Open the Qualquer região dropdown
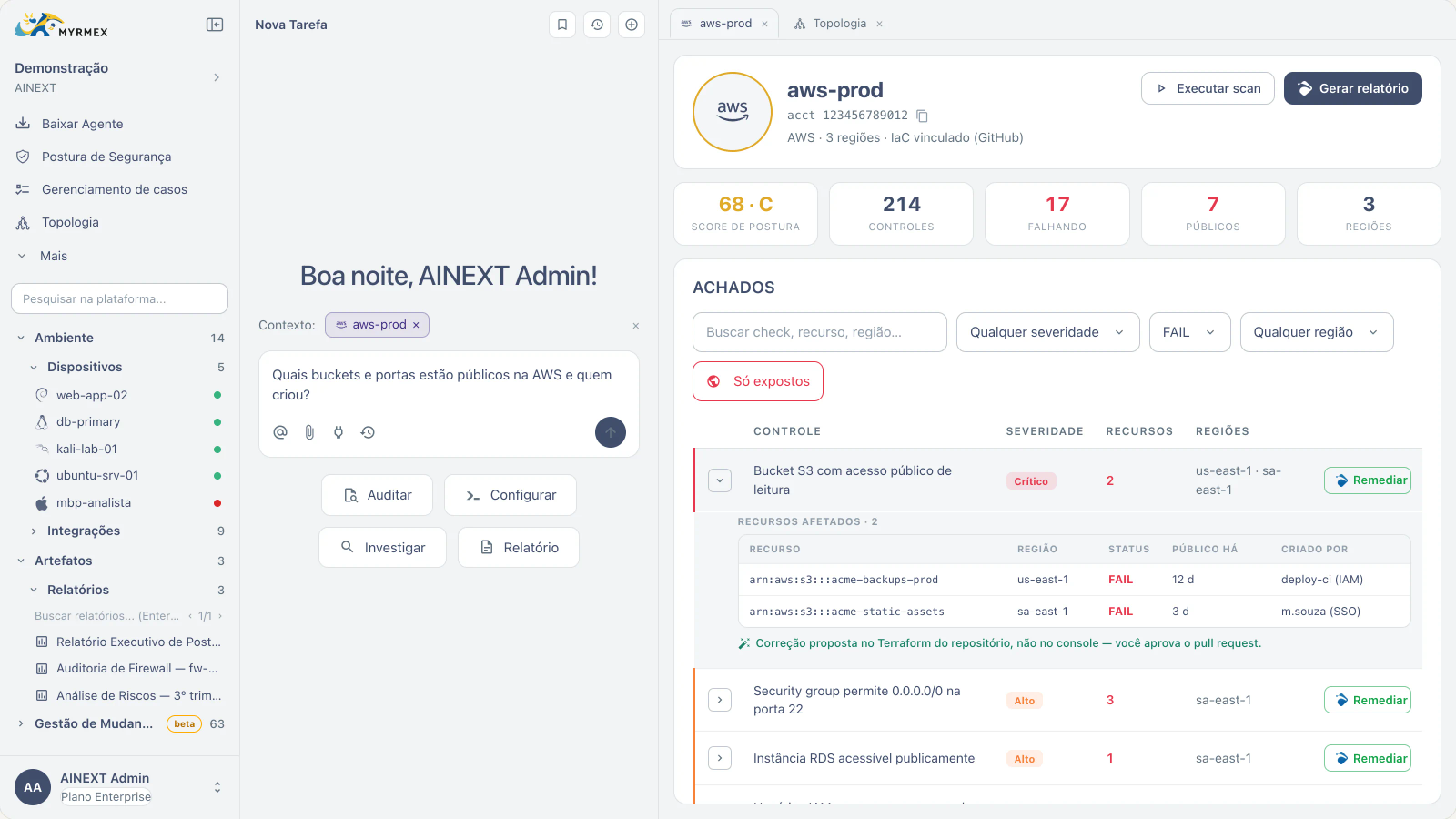The height and width of the screenshot is (819, 1456). click(x=1317, y=332)
